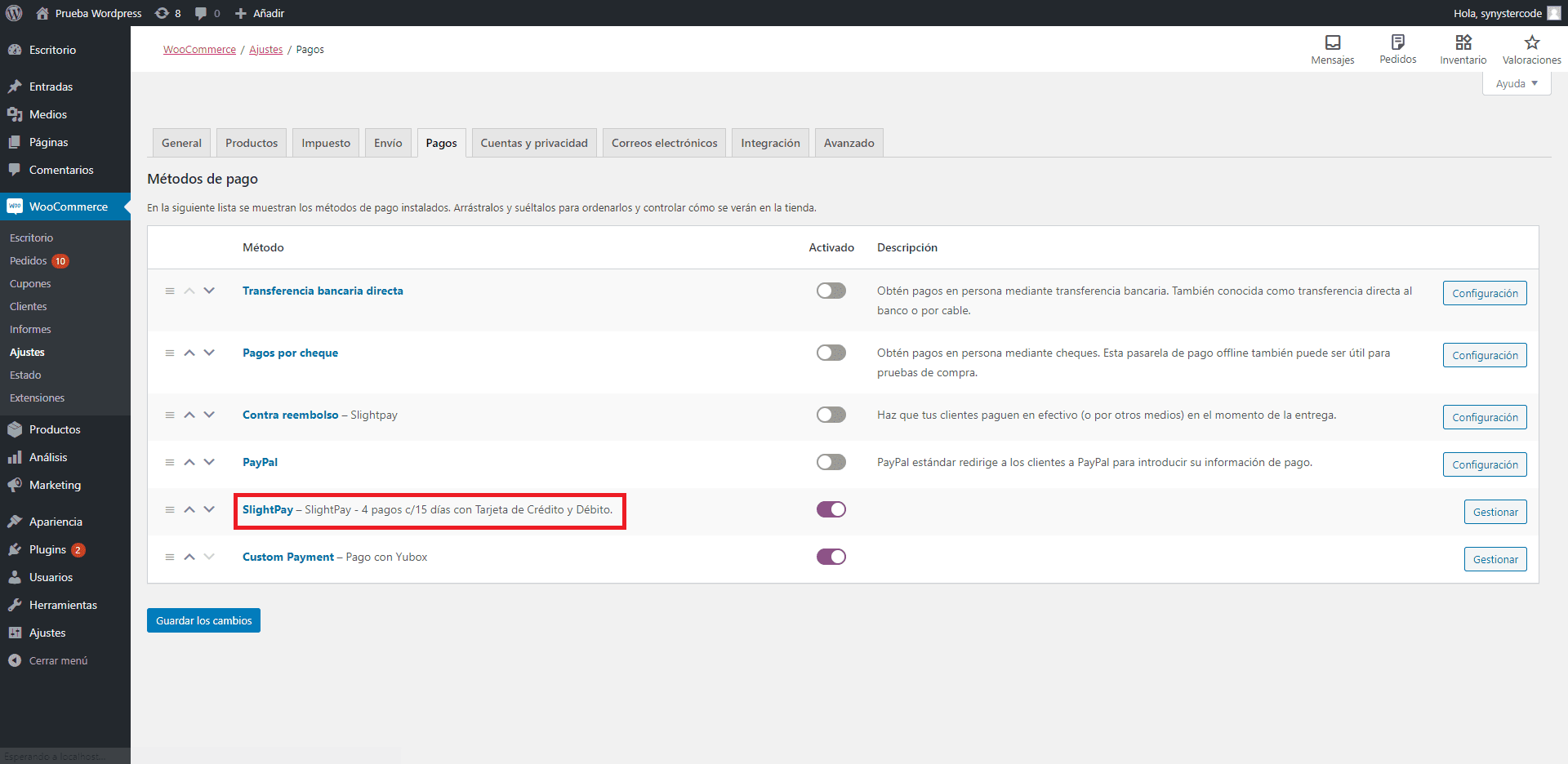Screen dimensions: 1568x764
Task: Open Páginas menu in sidebar
Action: coord(65,142)
